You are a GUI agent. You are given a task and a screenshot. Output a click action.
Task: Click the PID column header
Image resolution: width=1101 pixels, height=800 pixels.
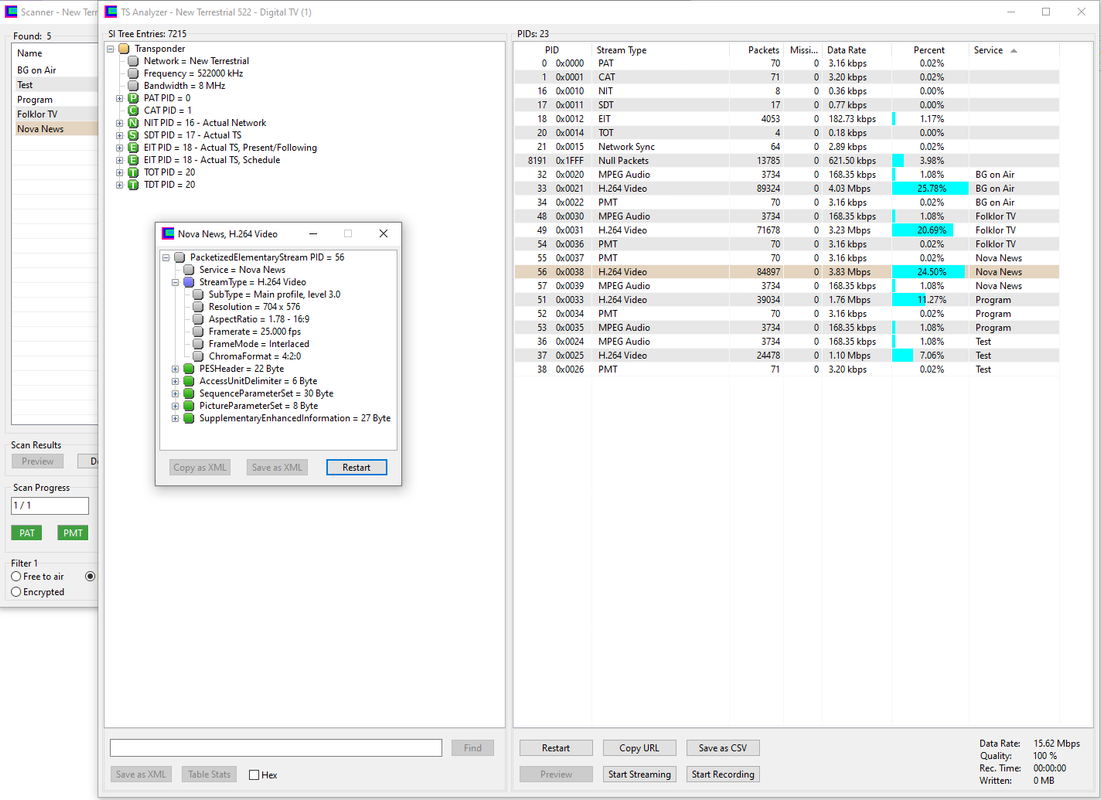point(553,50)
